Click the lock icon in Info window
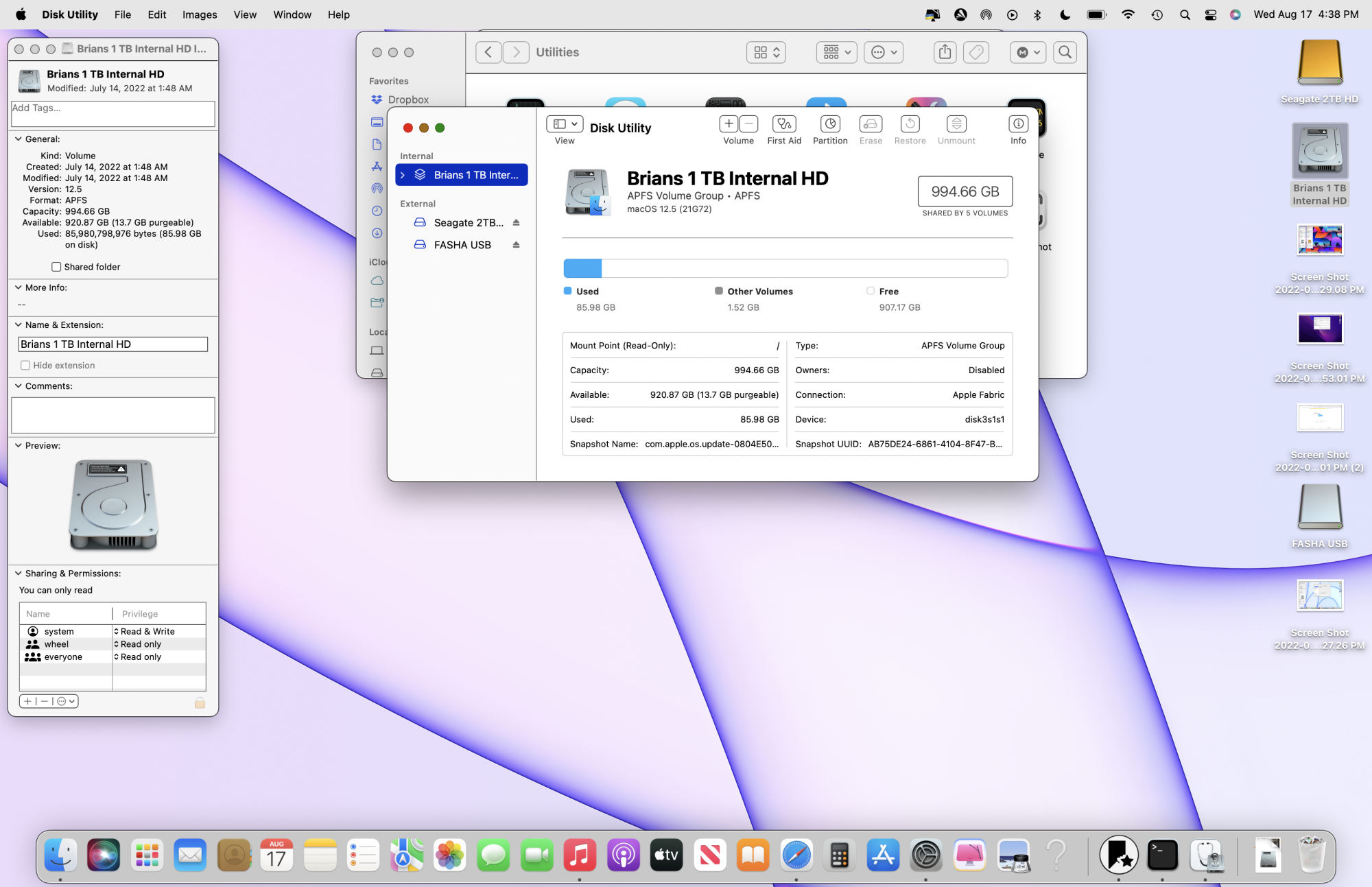 click(200, 702)
